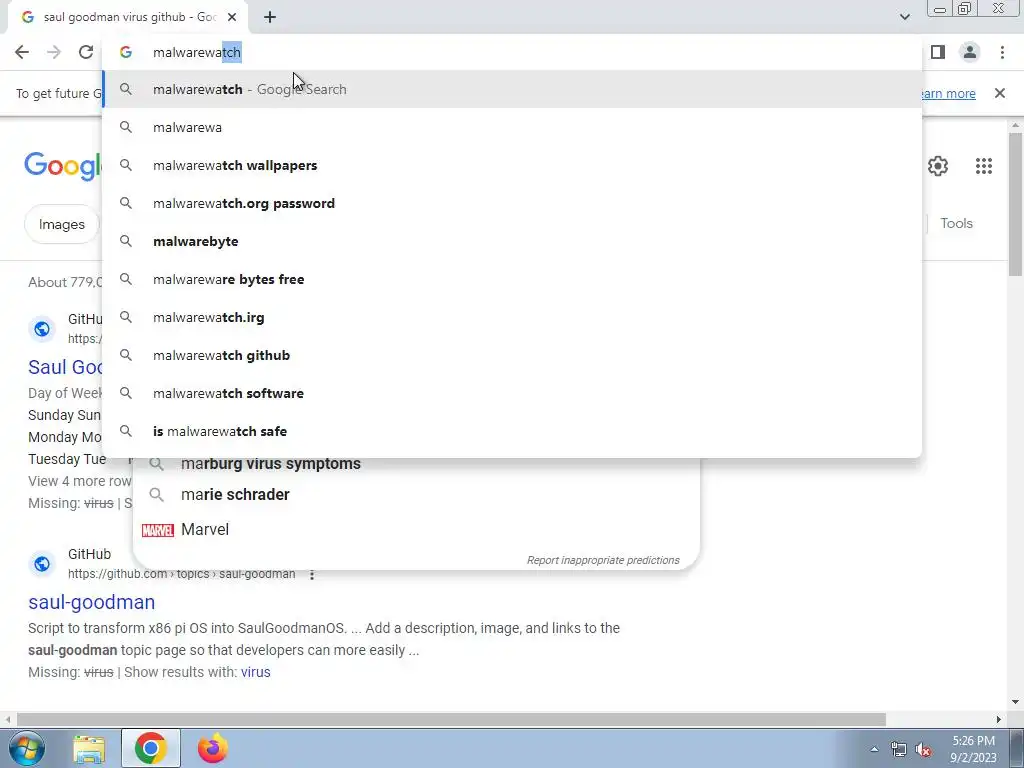Click the horizontal scrollbar thumb
Image resolution: width=1024 pixels, height=768 pixels.
coord(451,720)
